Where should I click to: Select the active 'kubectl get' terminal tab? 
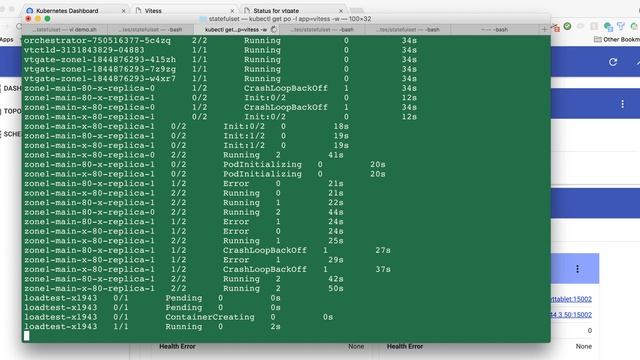[236, 29]
